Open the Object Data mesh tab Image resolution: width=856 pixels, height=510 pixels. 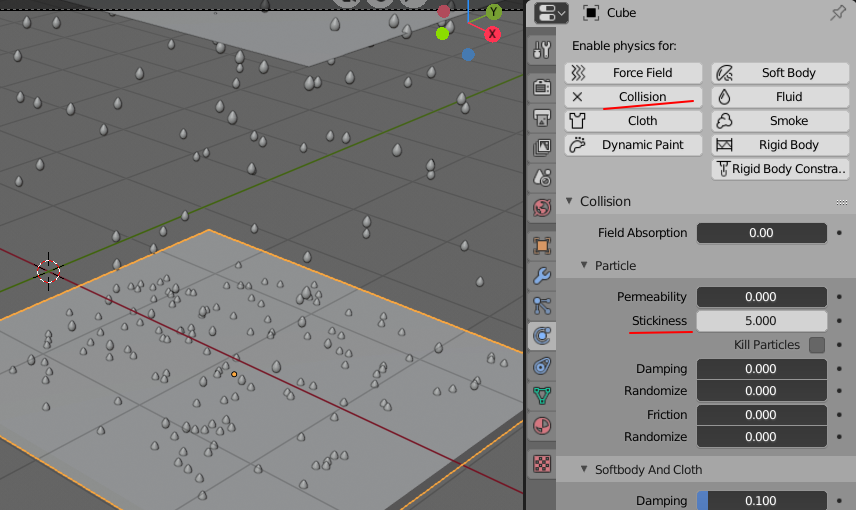click(542, 395)
